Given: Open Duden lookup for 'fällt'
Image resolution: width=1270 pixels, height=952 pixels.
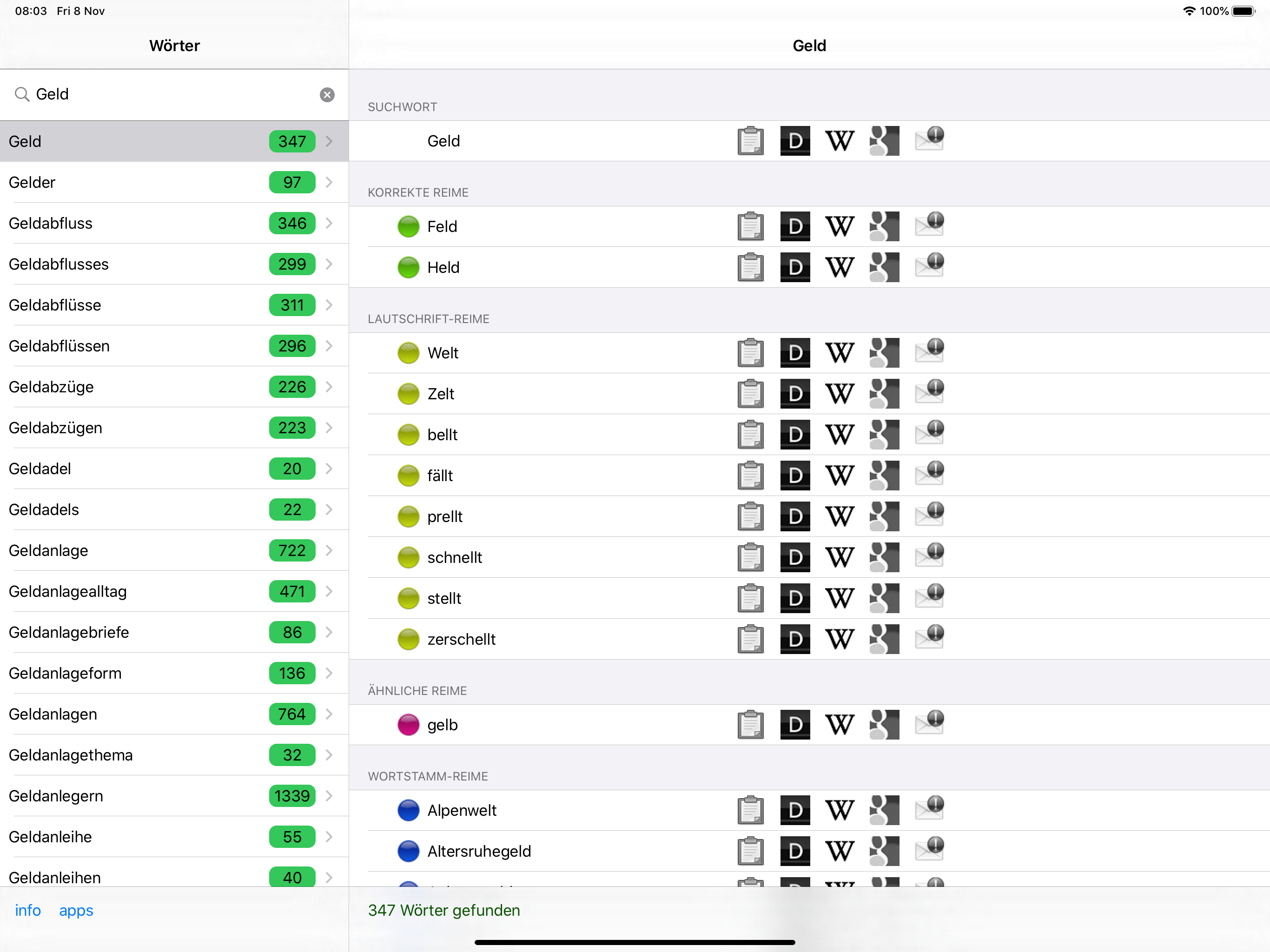Looking at the screenshot, I should (x=795, y=476).
